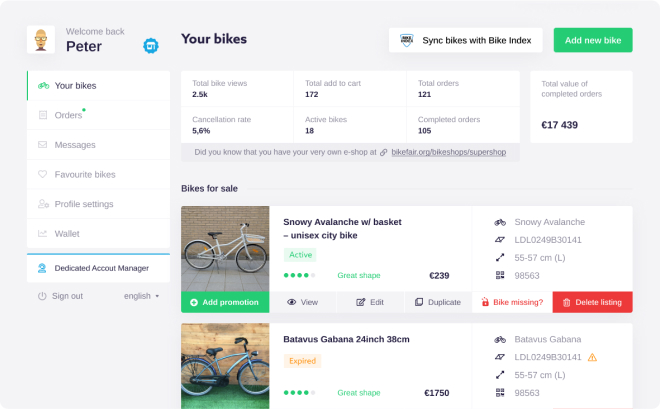Click Peter's profile avatar
This screenshot has height=409, width=660.
pyautogui.click(x=41, y=41)
